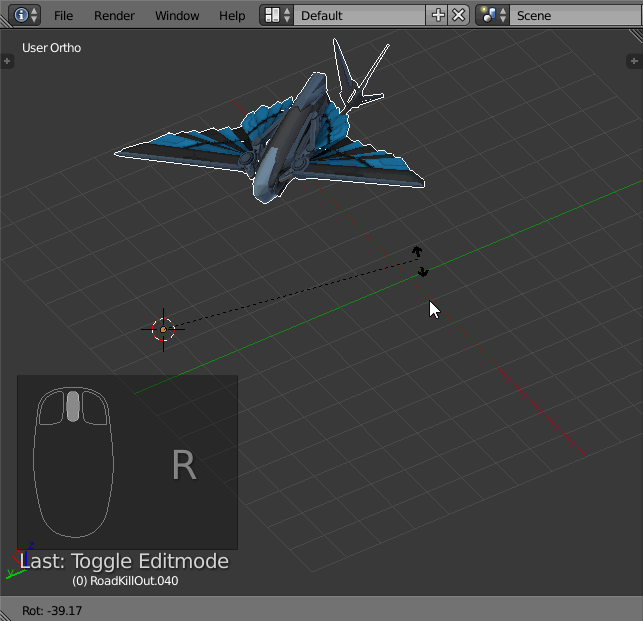
Task: Click the RoadKillOut.040 object name text
Action: (134, 581)
